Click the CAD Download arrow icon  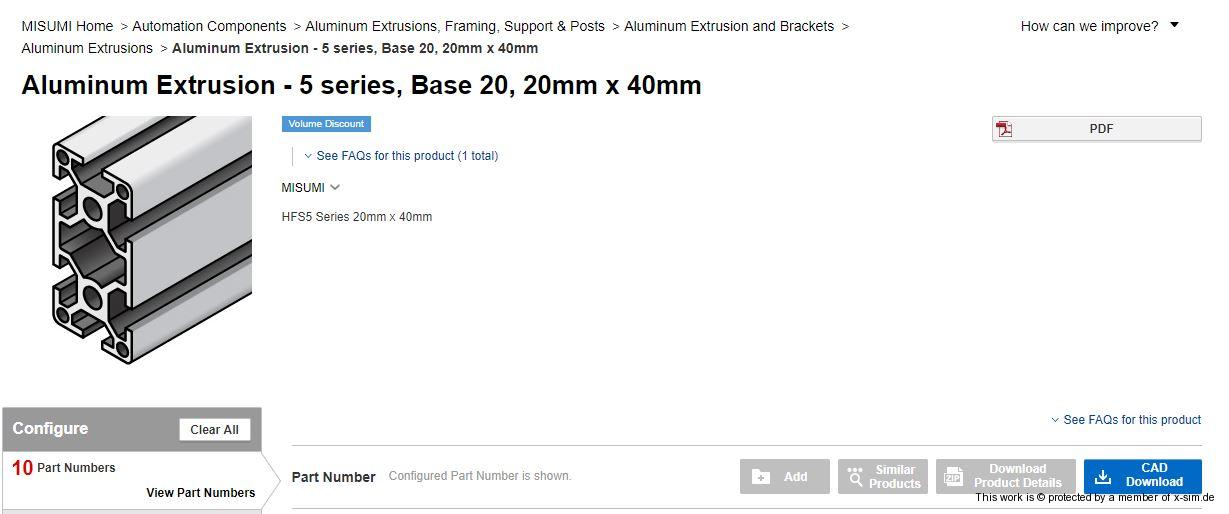(1103, 477)
